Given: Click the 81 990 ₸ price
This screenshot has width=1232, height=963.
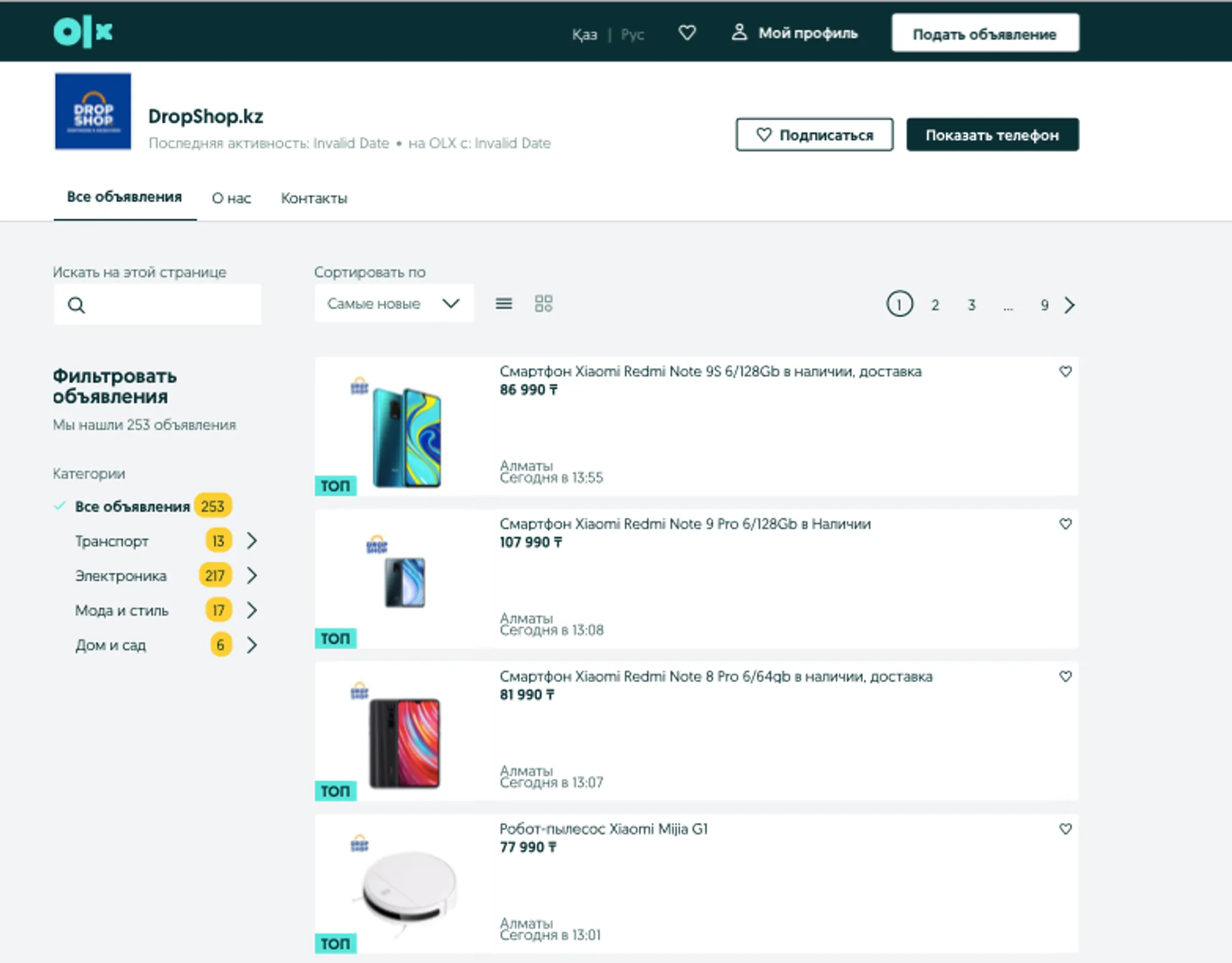Looking at the screenshot, I should point(527,694).
